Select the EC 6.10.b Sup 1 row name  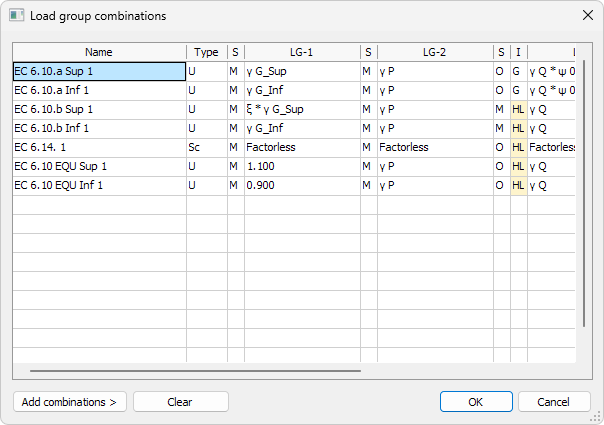point(99,109)
